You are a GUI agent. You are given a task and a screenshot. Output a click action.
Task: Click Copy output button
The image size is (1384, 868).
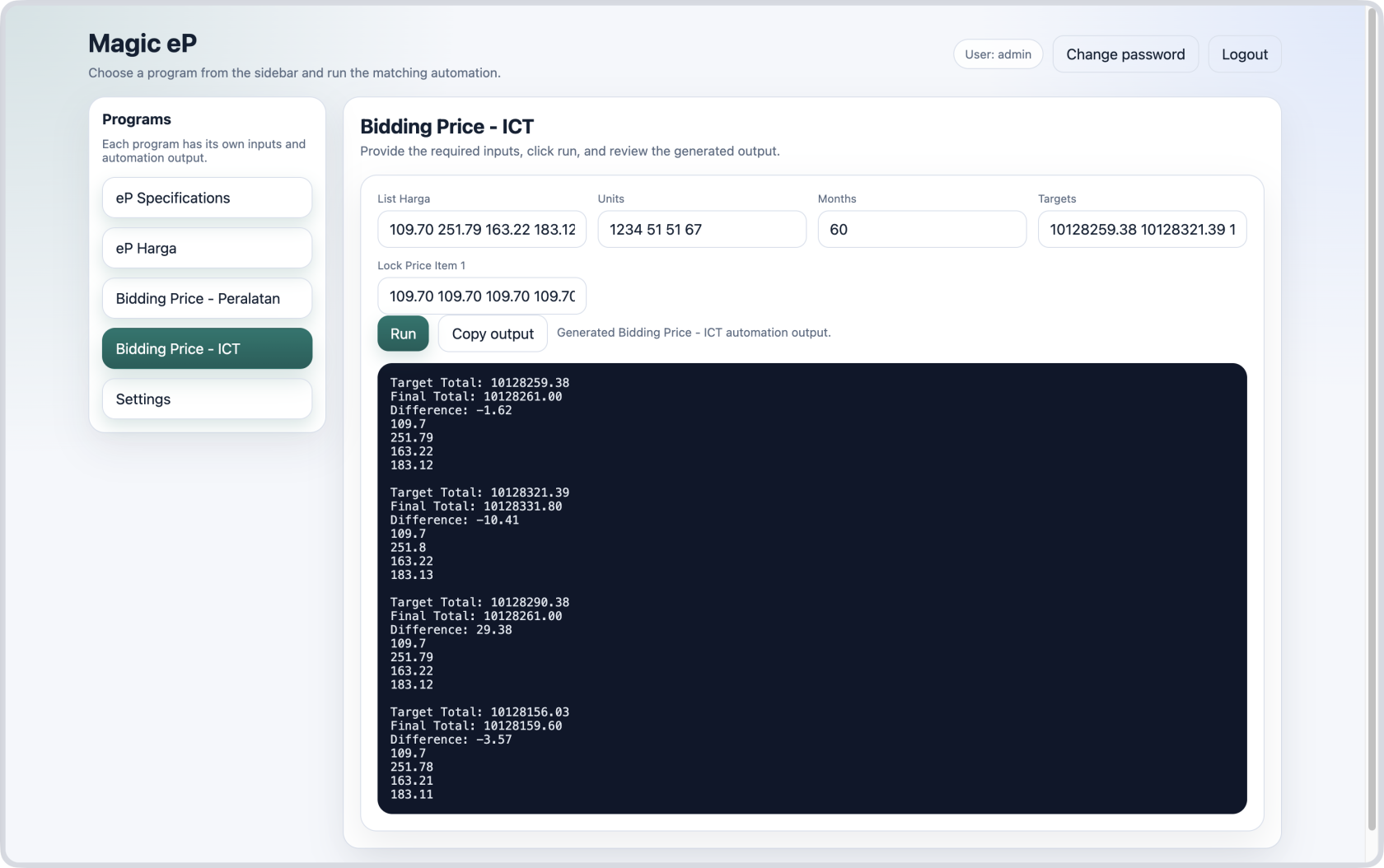pyautogui.click(x=493, y=334)
